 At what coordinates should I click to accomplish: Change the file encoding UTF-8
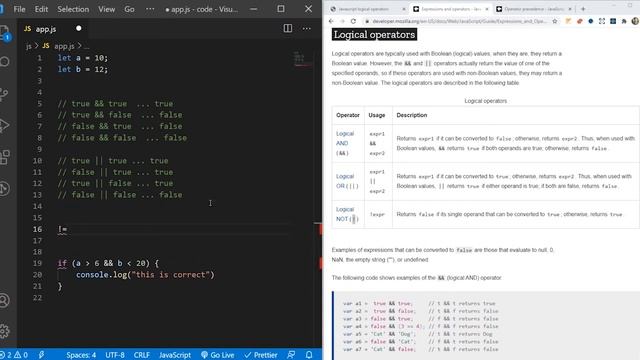(x=115, y=355)
